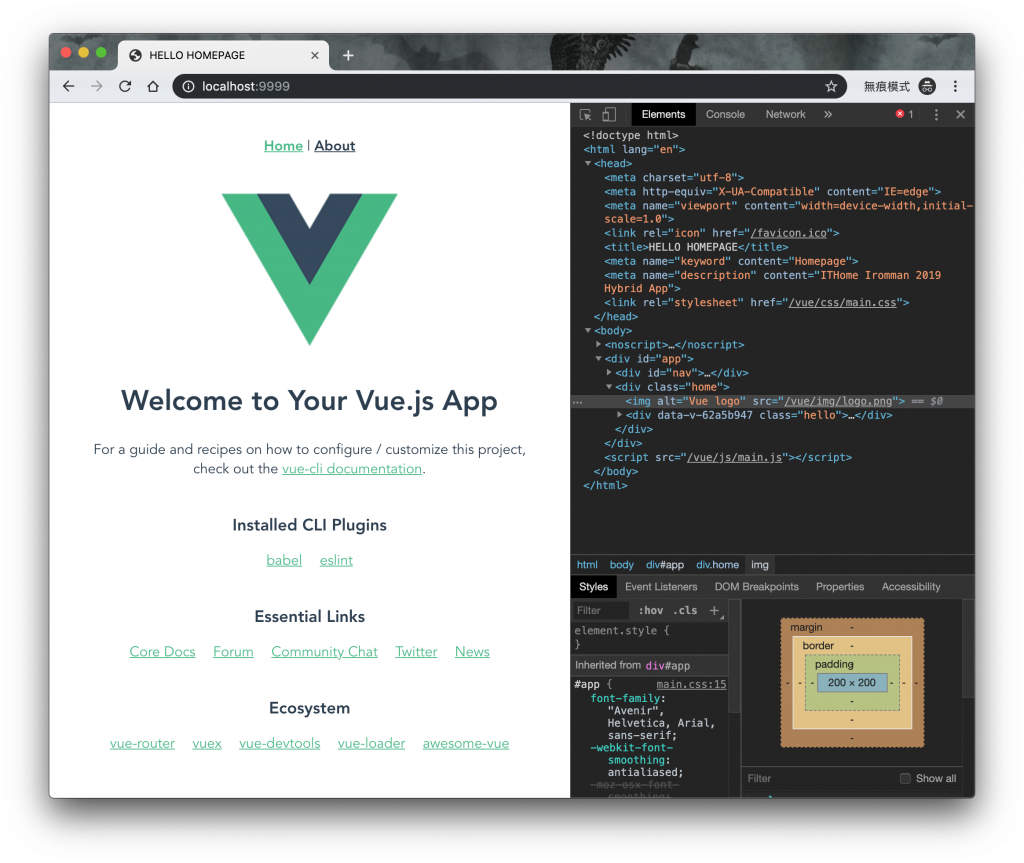Close the HELLO HOMEPAGE tab
The height and width of the screenshot is (863, 1024).
pos(315,56)
